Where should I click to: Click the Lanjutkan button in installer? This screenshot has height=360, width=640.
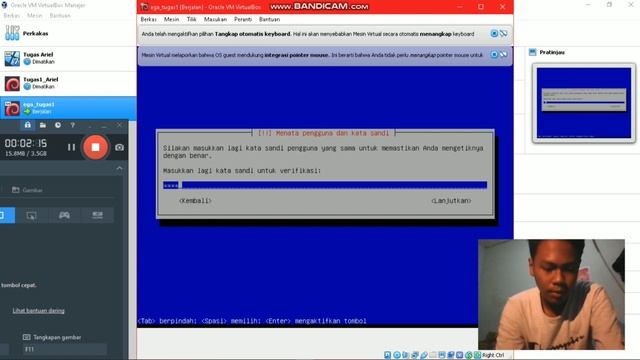(x=451, y=201)
